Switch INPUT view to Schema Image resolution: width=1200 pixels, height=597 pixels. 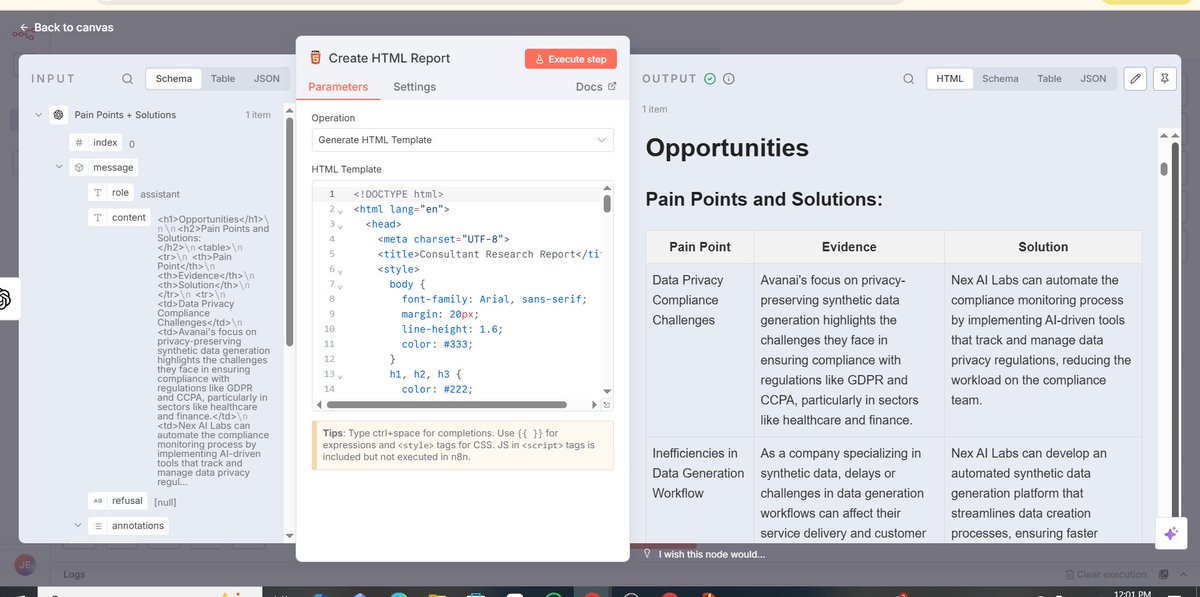pyautogui.click(x=174, y=79)
